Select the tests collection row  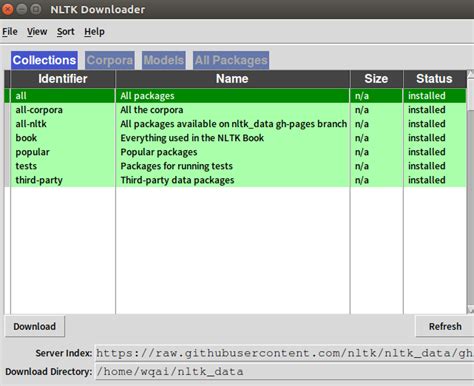pyautogui.click(x=235, y=166)
